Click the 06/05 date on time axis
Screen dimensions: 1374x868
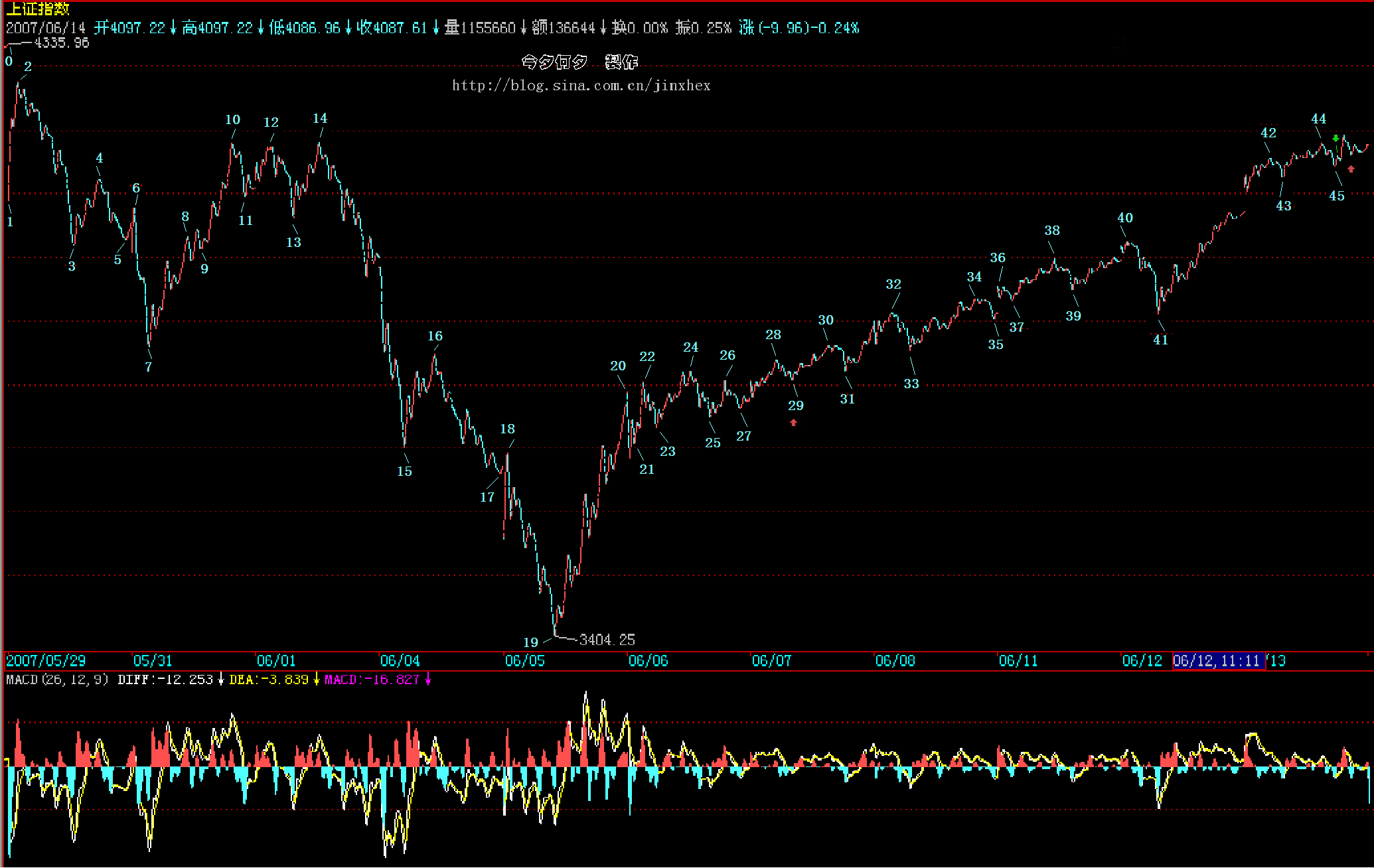(x=524, y=661)
